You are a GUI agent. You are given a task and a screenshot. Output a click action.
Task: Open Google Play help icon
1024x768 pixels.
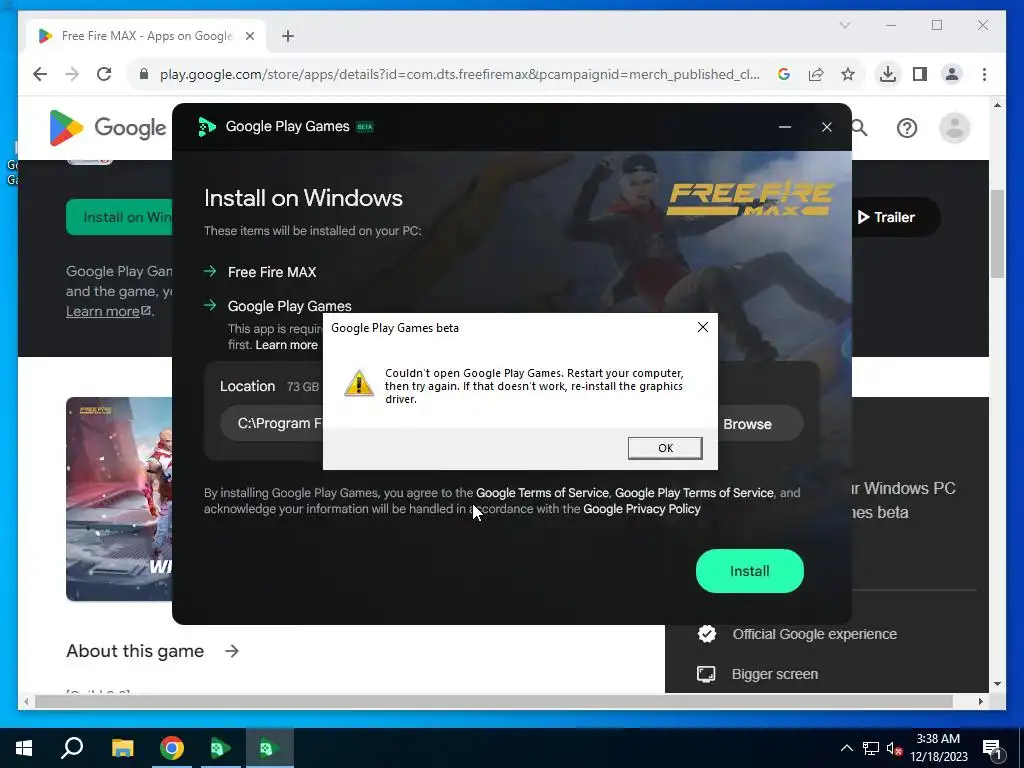[906, 128]
